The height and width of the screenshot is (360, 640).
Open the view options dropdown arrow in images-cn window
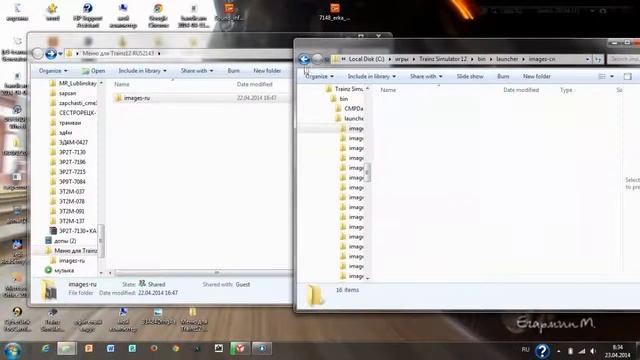pos(612,76)
